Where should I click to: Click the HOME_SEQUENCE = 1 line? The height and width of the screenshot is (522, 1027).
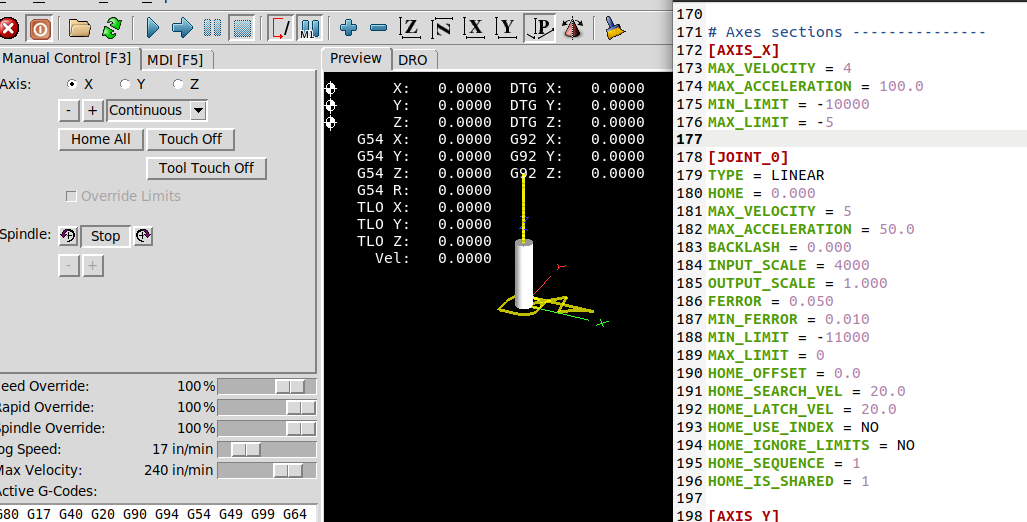tap(784, 463)
